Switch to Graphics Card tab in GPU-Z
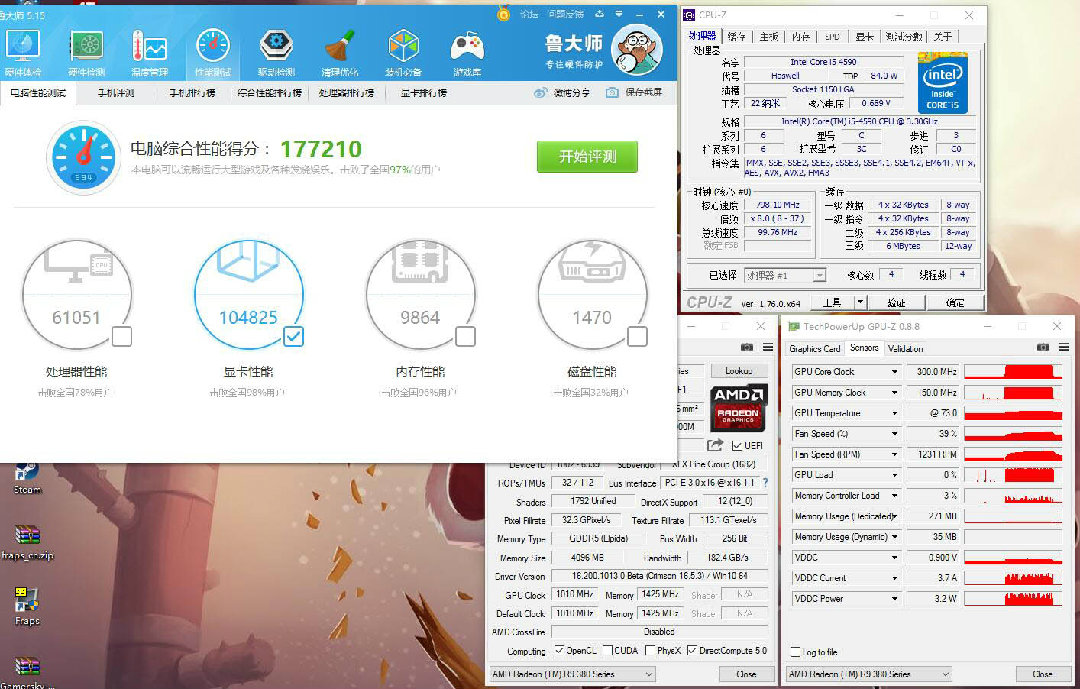This screenshot has height=689, width=1080. tap(815, 348)
